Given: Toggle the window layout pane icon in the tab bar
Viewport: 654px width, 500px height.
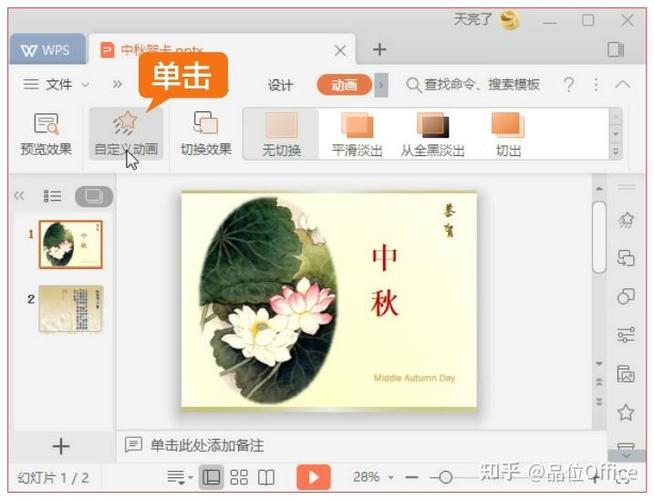Looking at the screenshot, I should click(616, 50).
